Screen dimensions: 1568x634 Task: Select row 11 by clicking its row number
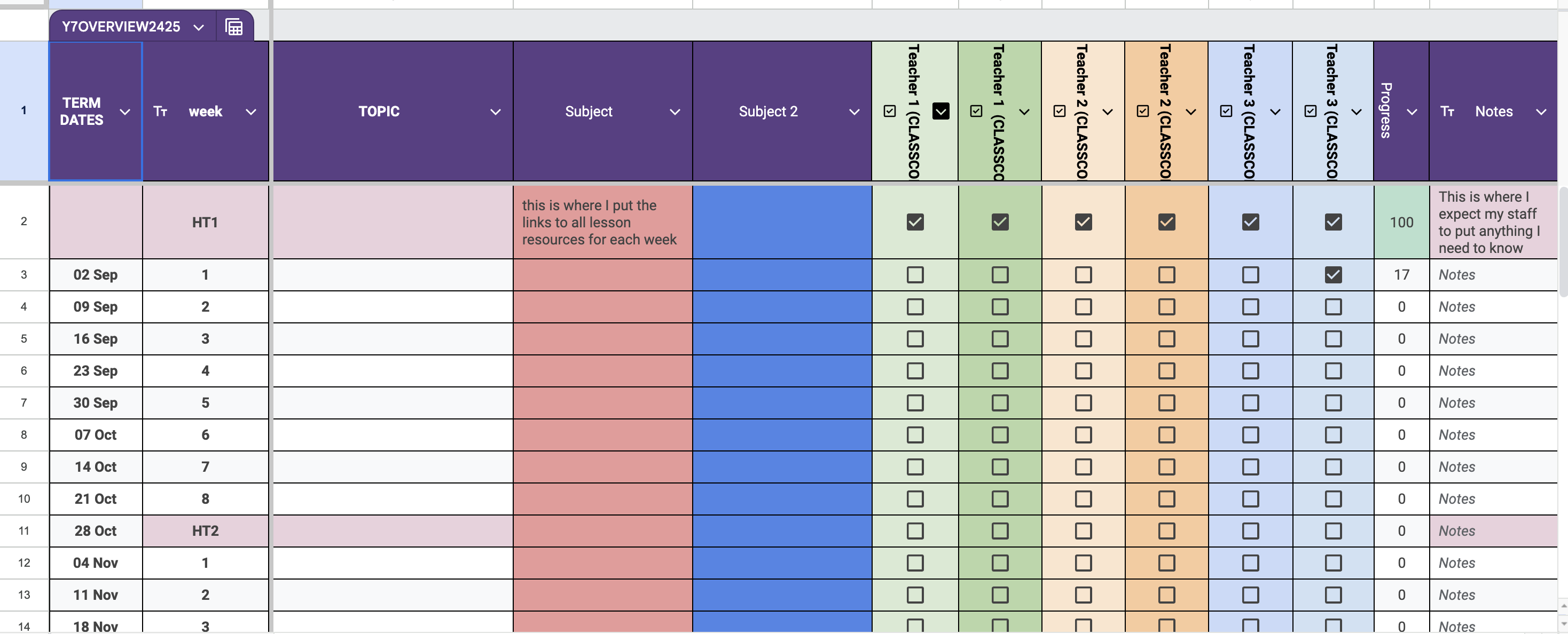coord(23,530)
